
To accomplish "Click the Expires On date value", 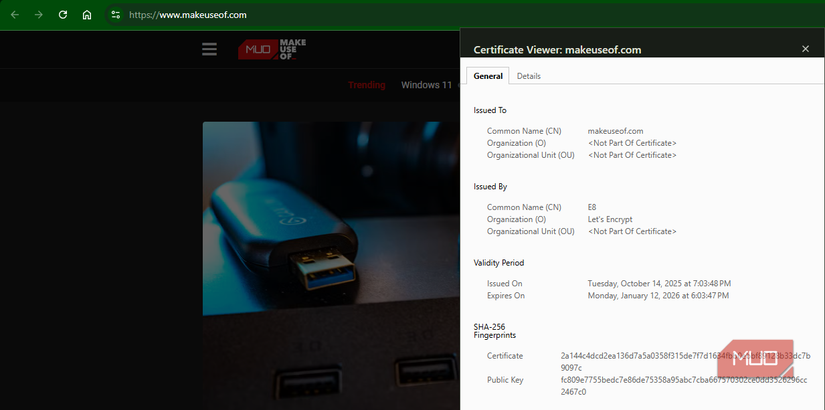I will [658, 296].
